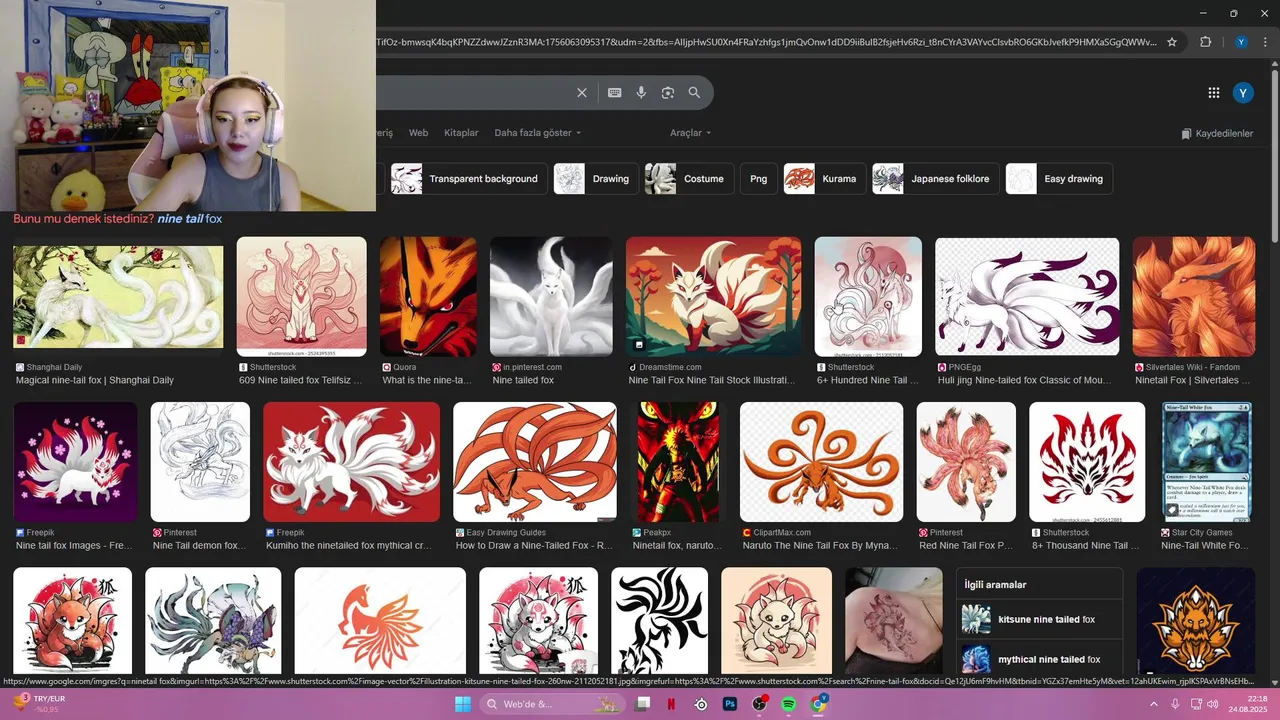Image resolution: width=1280 pixels, height=720 pixels.
Task: Open the in.pinterest.com white fox image
Action: click(x=551, y=297)
